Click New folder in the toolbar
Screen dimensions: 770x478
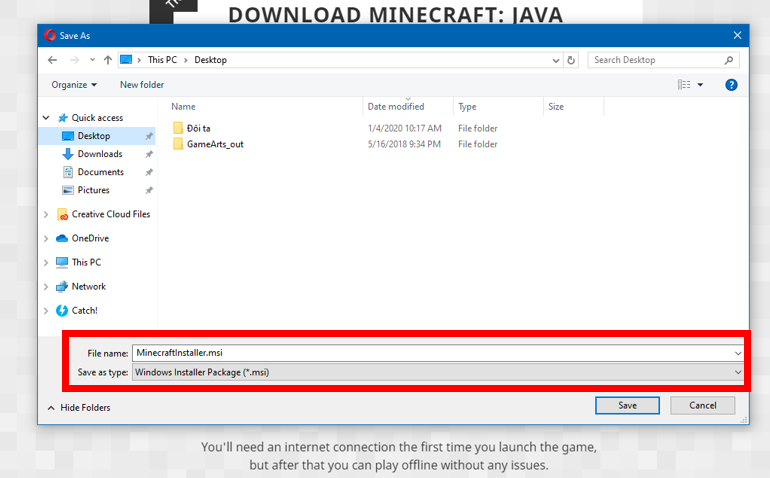coord(142,85)
